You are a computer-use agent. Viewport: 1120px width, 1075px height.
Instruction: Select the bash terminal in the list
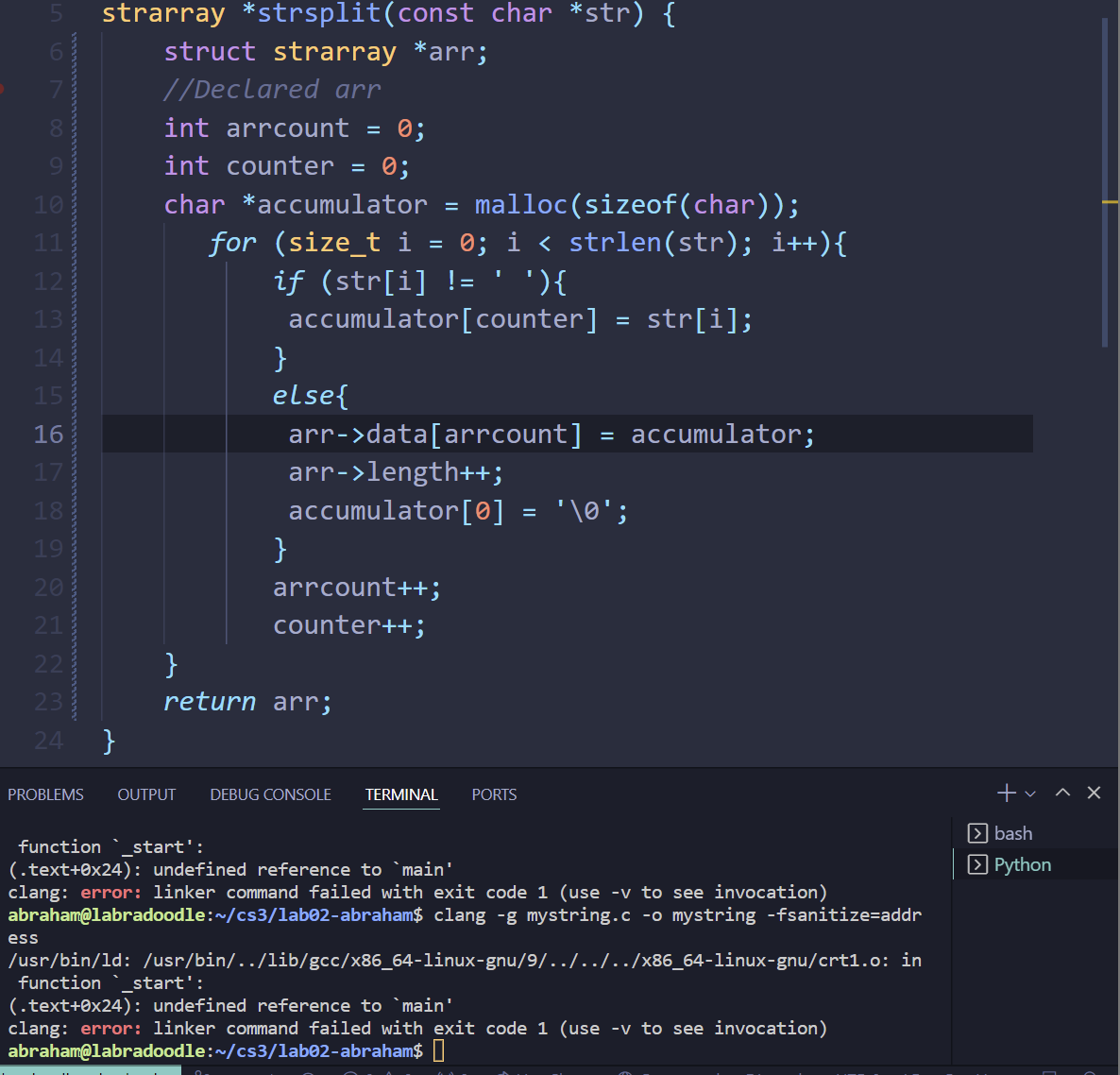tap(1012, 833)
